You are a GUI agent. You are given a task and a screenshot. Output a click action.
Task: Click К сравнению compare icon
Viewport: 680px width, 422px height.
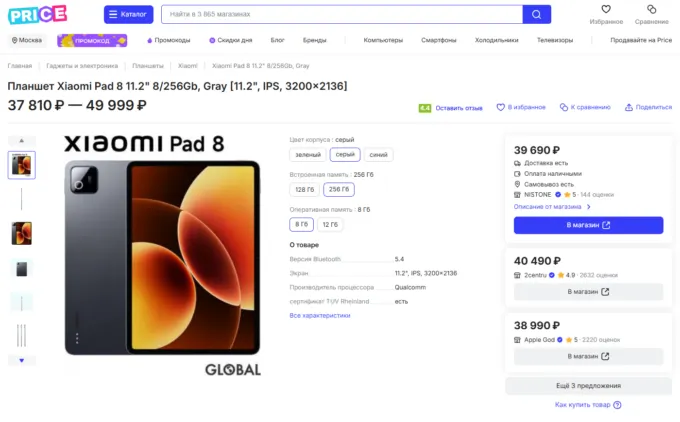[x=563, y=107]
